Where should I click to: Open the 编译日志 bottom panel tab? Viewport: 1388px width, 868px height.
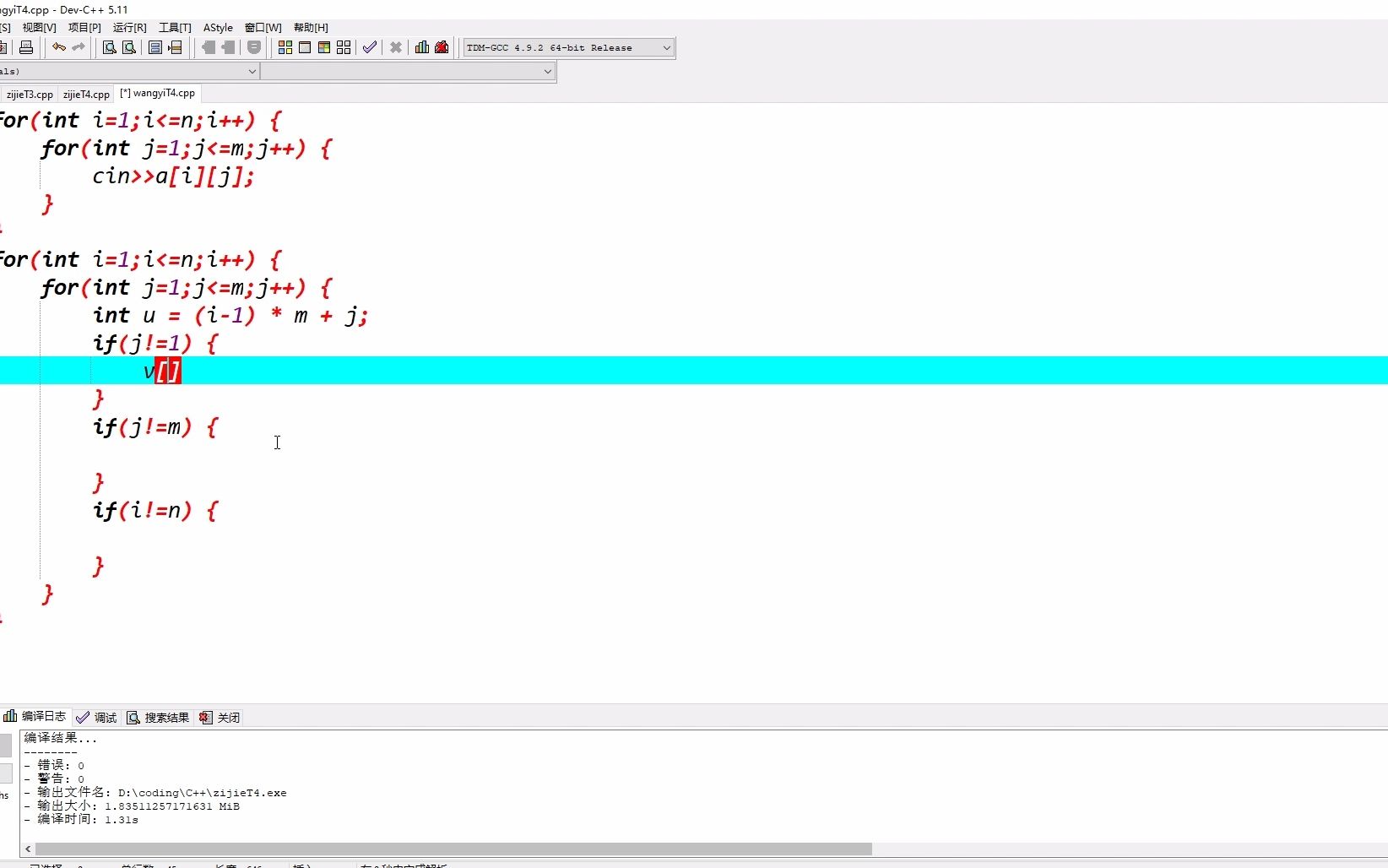pyautogui.click(x=35, y=717)
